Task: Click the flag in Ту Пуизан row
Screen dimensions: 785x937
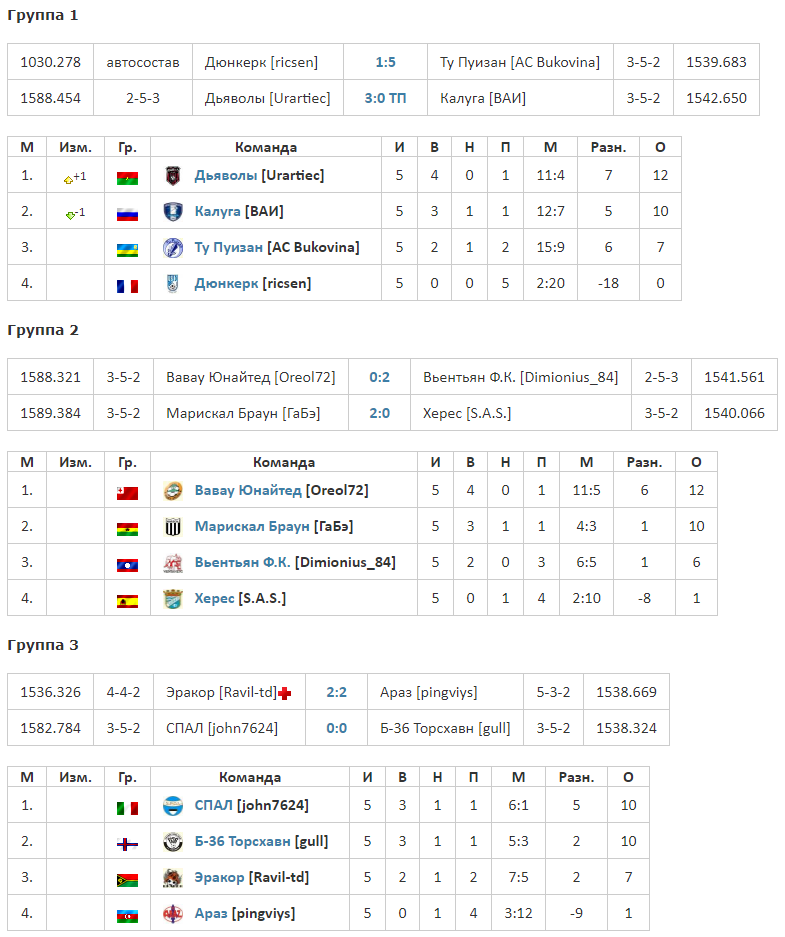Action: coord(127,250)
